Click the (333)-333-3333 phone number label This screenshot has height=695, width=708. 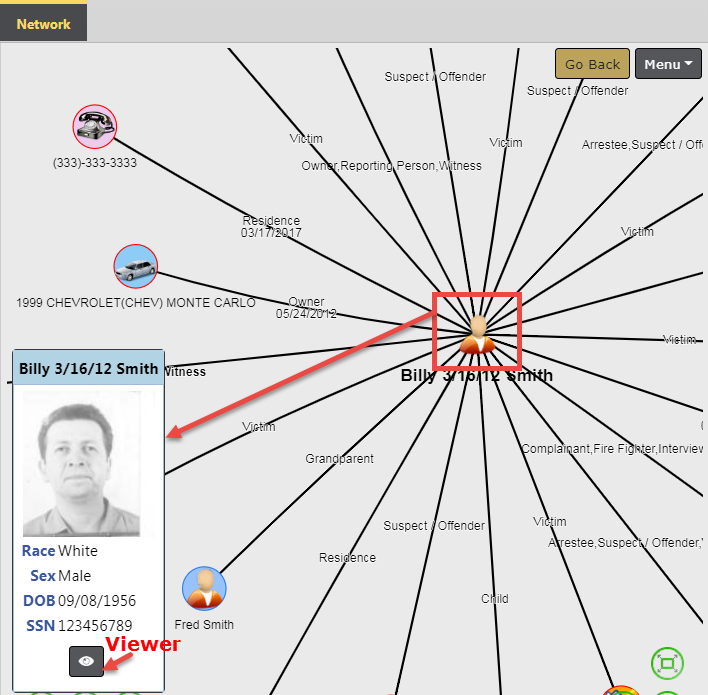95,162
